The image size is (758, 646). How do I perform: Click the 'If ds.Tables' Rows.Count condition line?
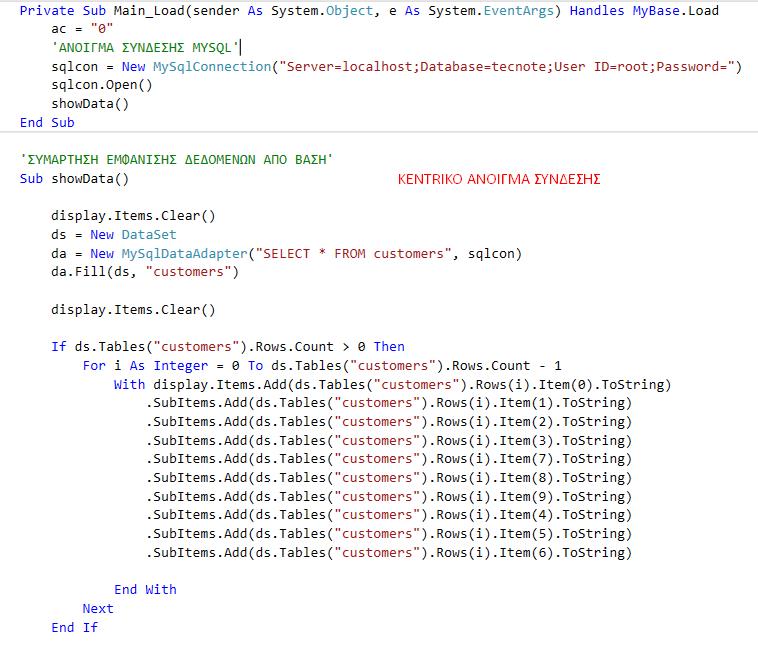(x=228, y=347)
